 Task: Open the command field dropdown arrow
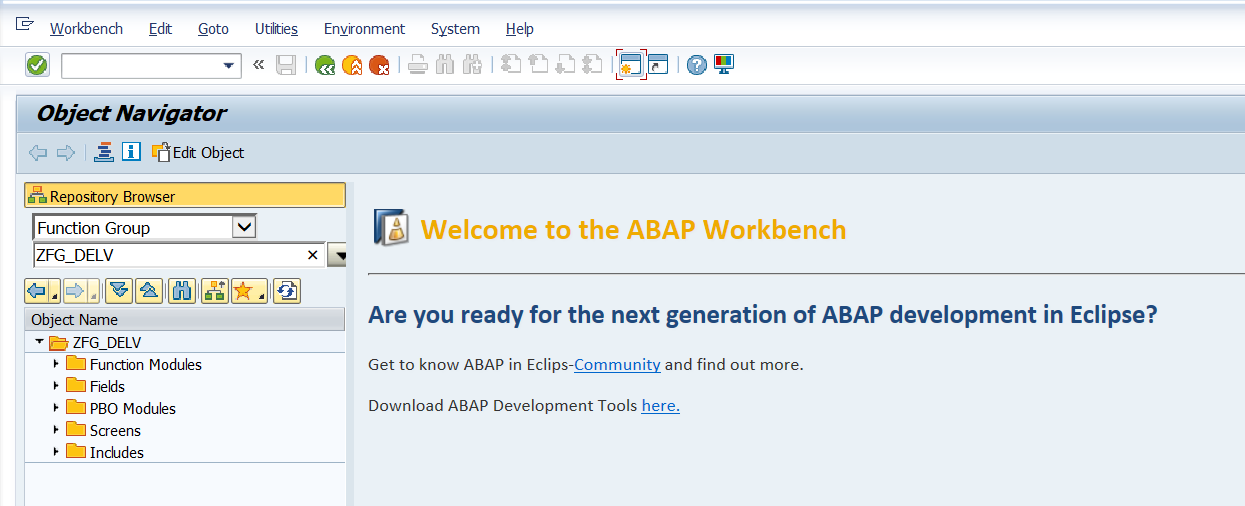tap(229, 66)
